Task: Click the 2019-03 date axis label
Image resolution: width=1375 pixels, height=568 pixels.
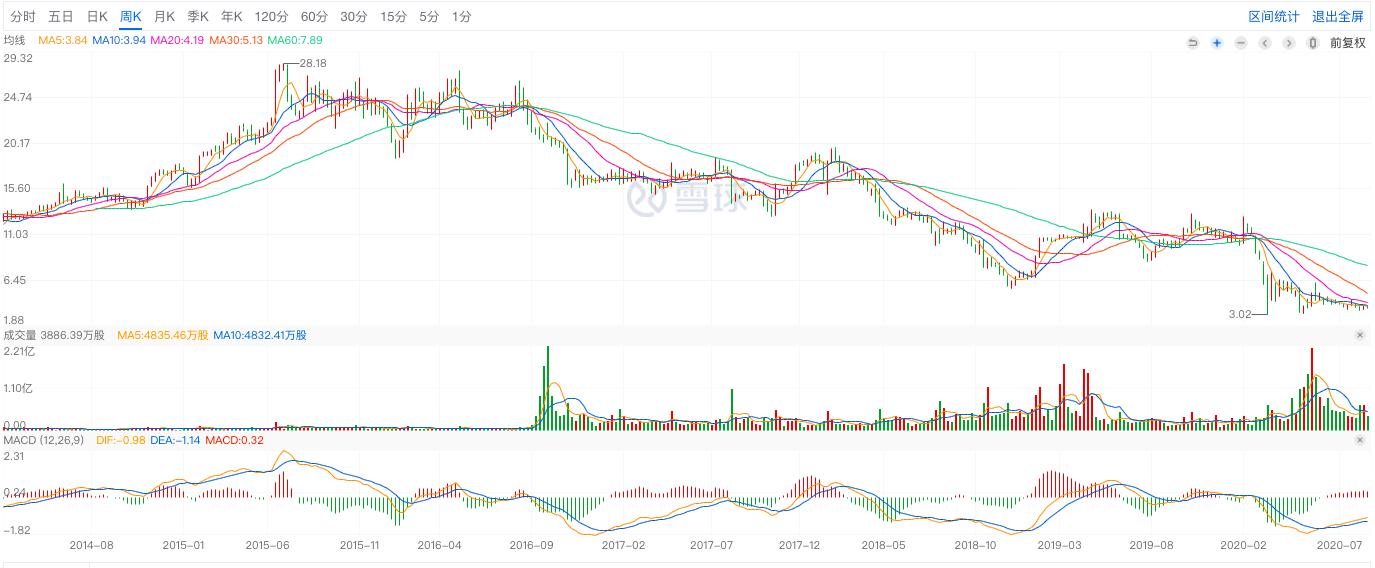Action: (1059, 546)
